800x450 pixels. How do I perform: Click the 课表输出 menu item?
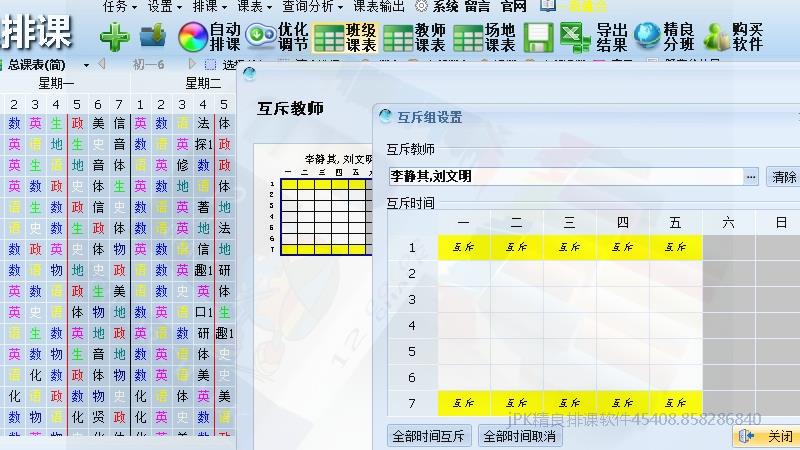[379, 6]
